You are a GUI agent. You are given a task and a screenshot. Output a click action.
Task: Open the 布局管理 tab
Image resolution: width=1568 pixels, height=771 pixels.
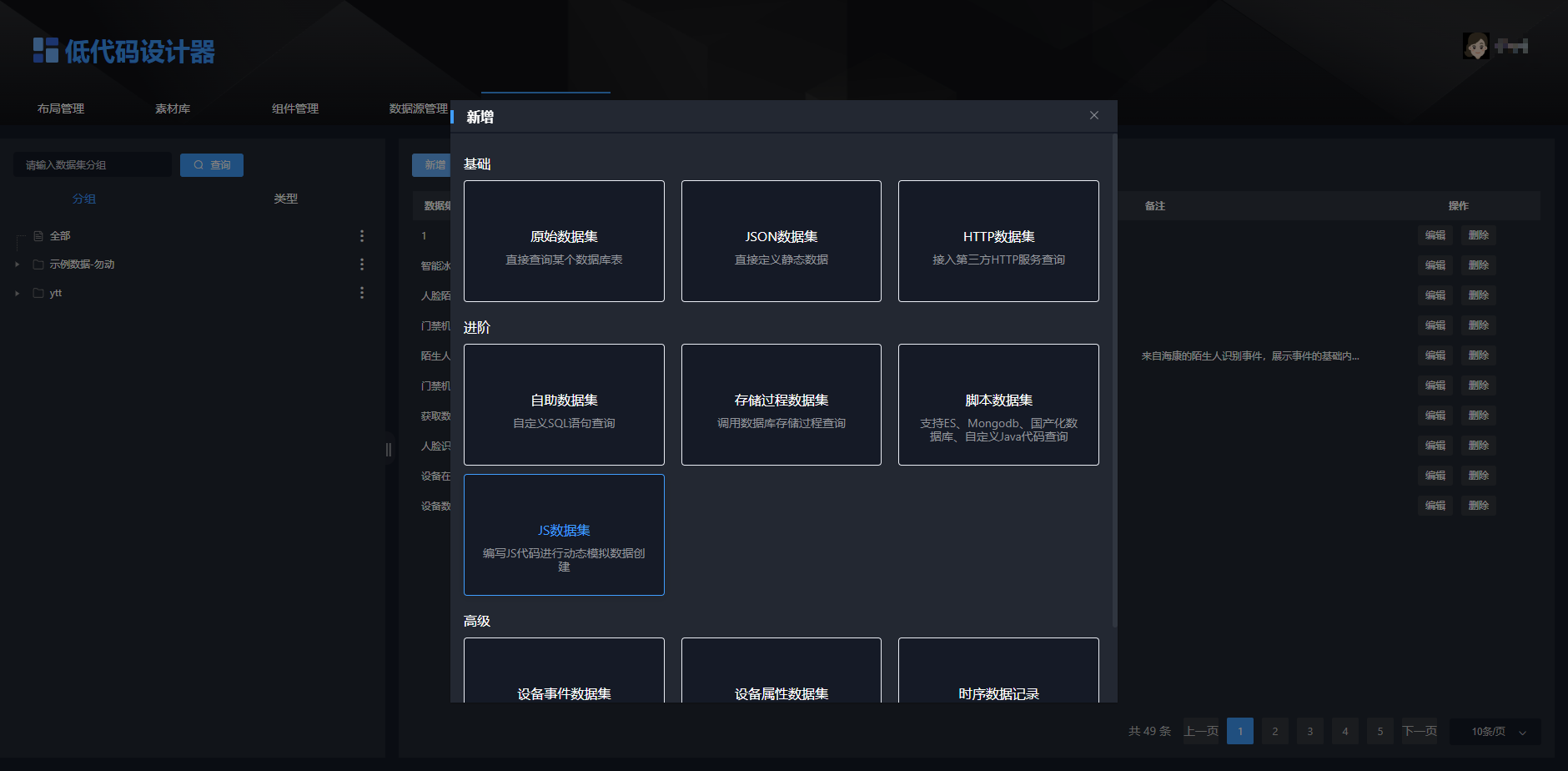[61, 108]
